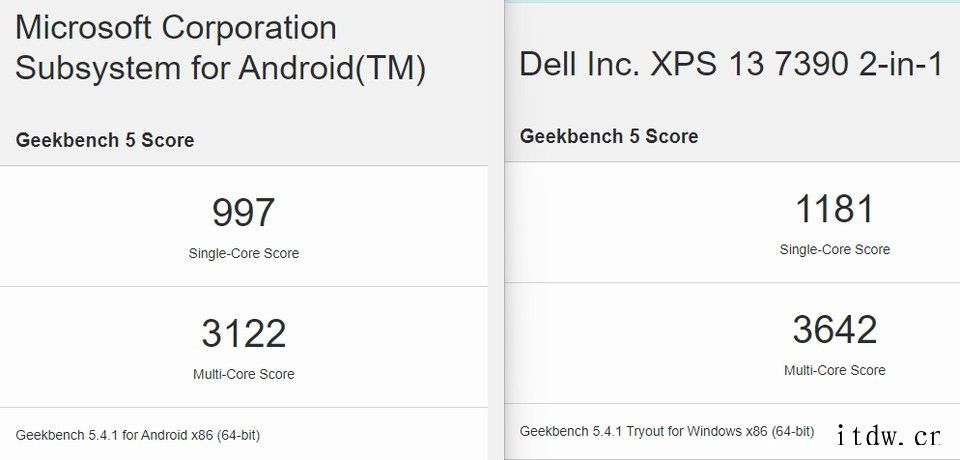Click the Dell Inc. text in the right title
960x460 pixels.
point(579,64)
